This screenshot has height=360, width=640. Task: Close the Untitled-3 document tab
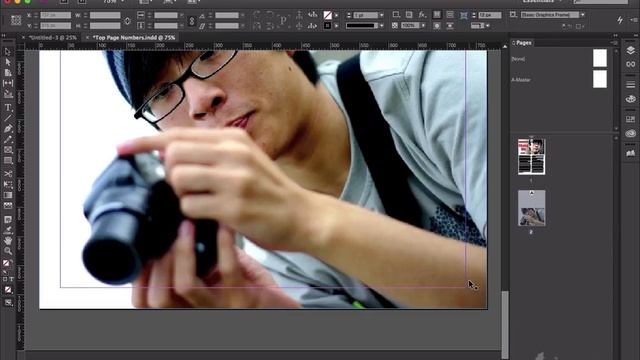pos(23,38)
